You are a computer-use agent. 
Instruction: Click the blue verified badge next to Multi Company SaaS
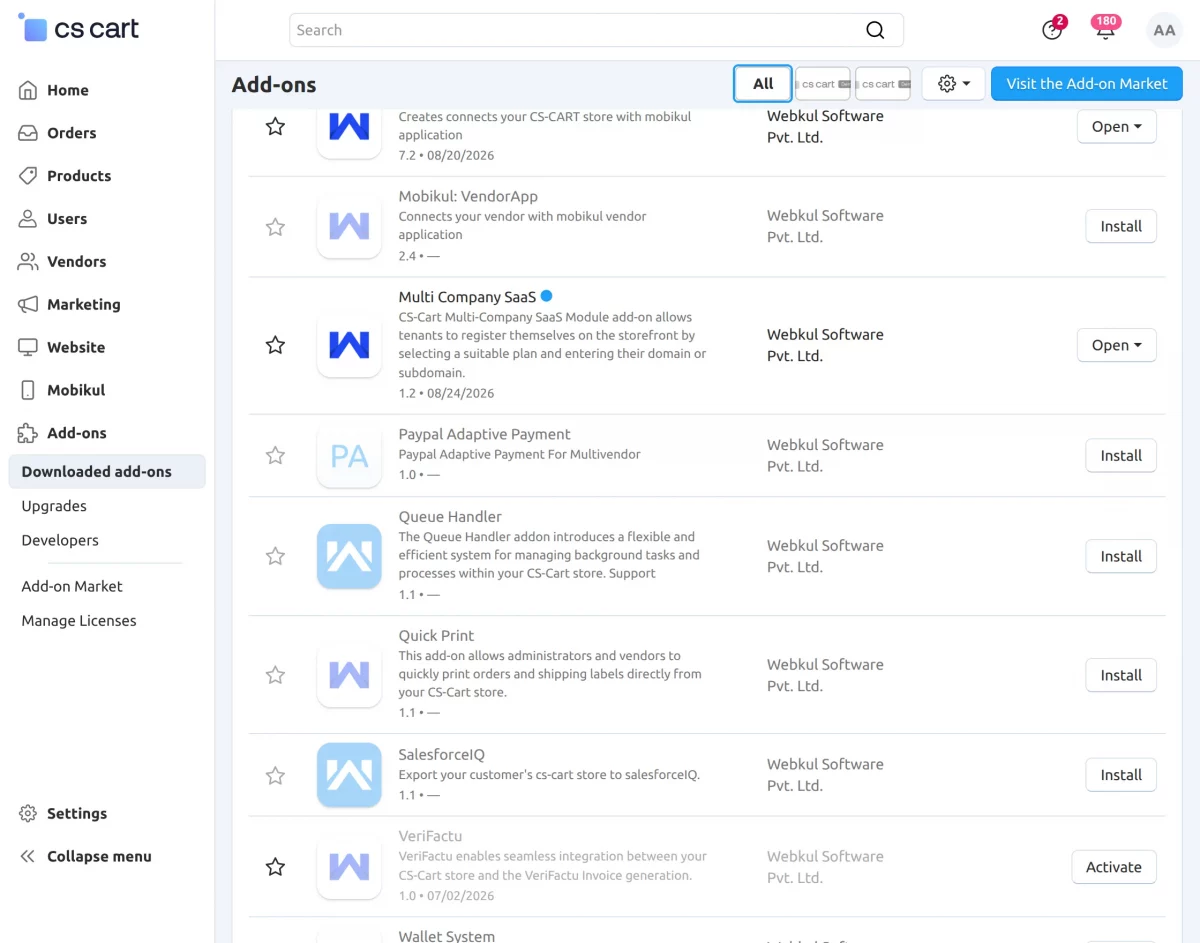click(547, 296)
